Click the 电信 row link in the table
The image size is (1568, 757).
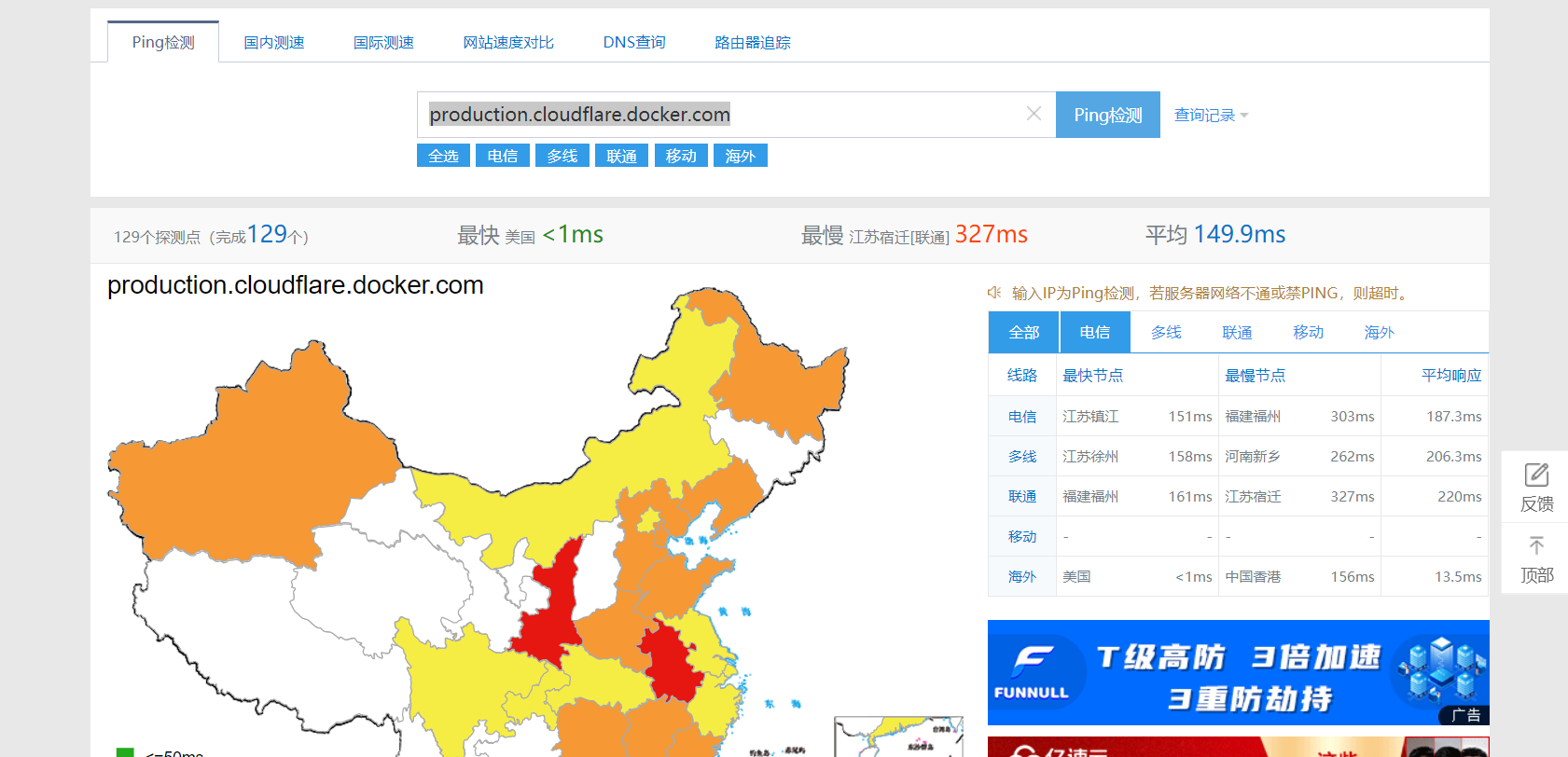point(1022,417)
